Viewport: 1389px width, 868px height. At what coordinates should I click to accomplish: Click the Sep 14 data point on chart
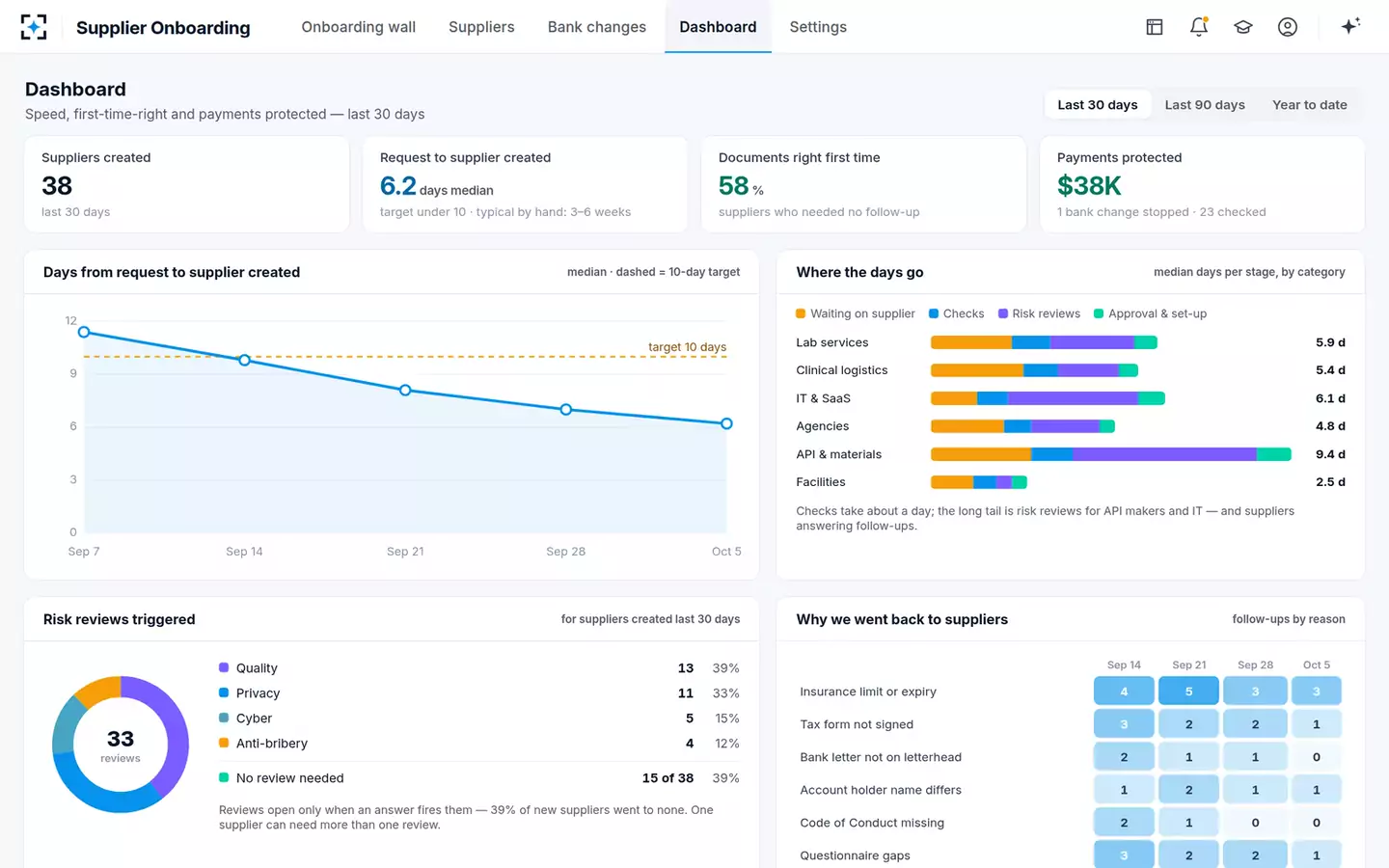(244, 360)
